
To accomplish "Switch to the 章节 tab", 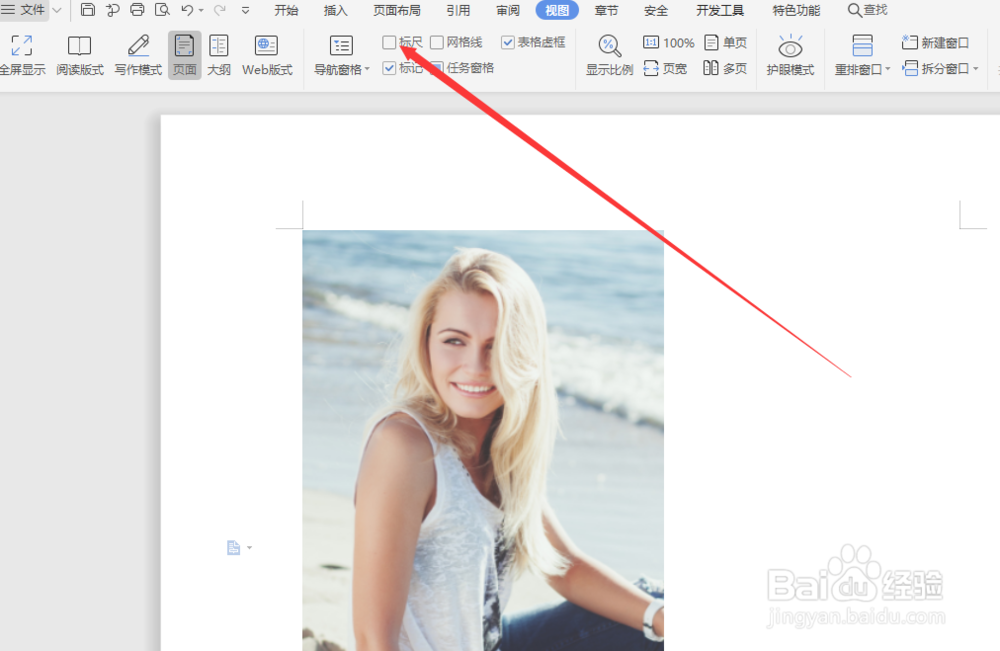I will [x=607, y=10].
